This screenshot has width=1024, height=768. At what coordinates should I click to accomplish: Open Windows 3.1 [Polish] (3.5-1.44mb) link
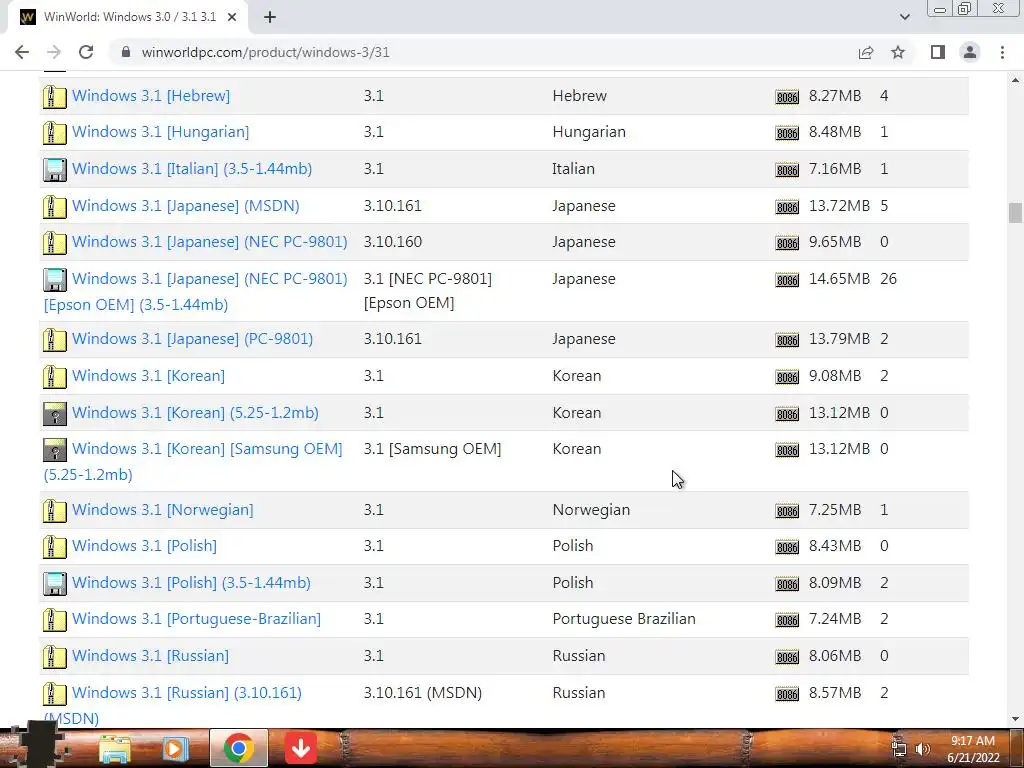point(191,583)
